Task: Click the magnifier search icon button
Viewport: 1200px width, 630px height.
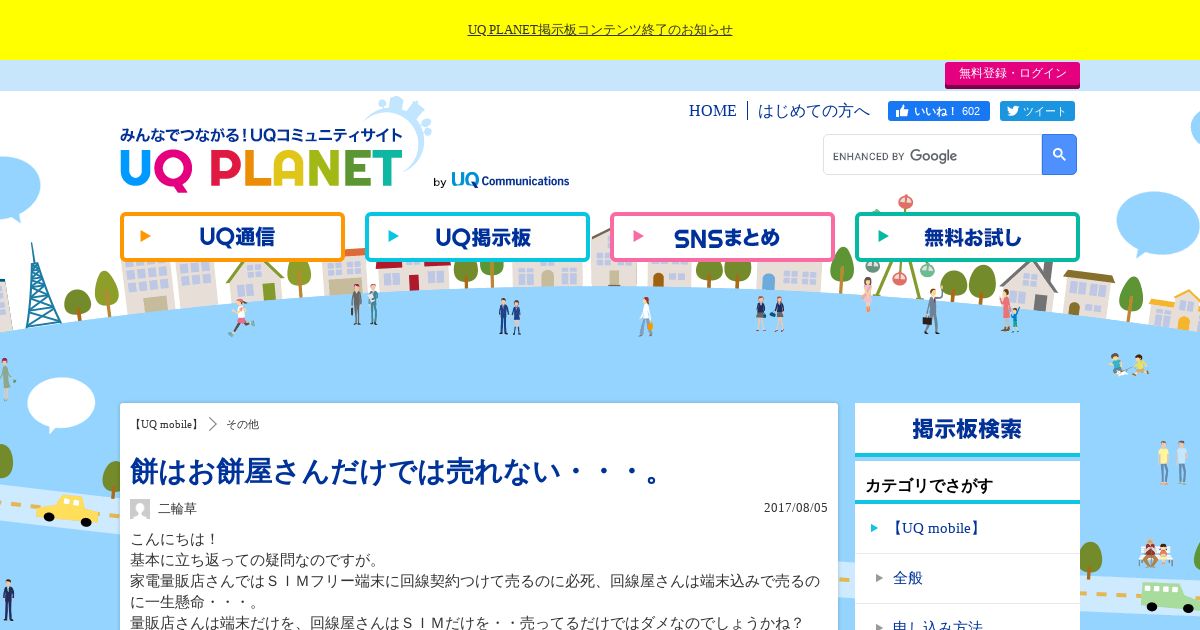Action: coord(1059,155)
